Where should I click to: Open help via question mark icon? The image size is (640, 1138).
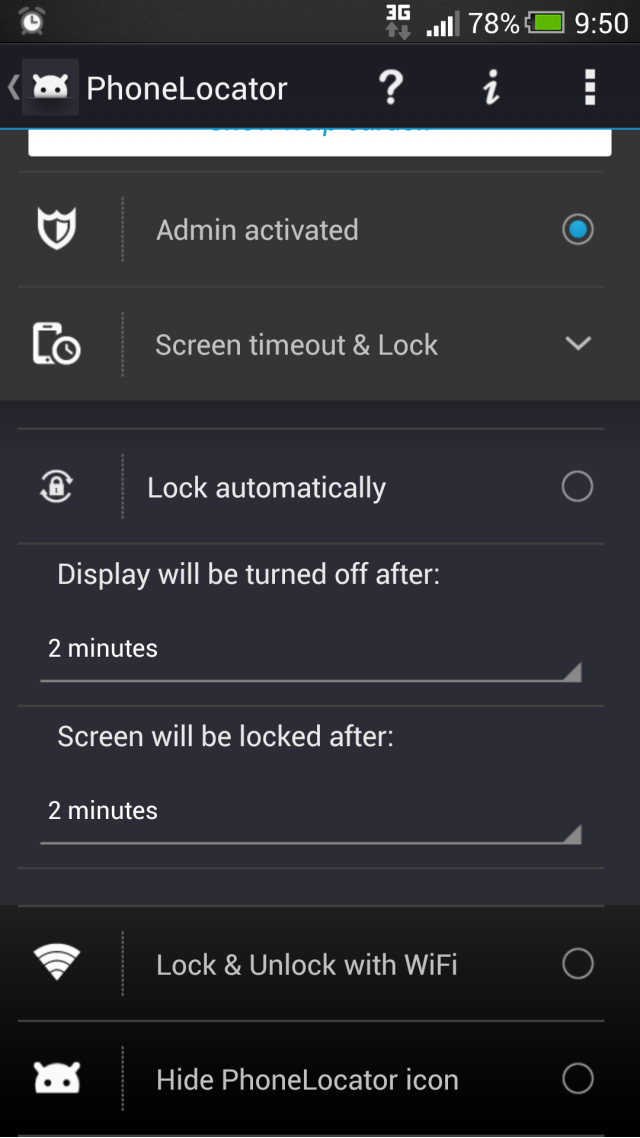pos(391,88)
